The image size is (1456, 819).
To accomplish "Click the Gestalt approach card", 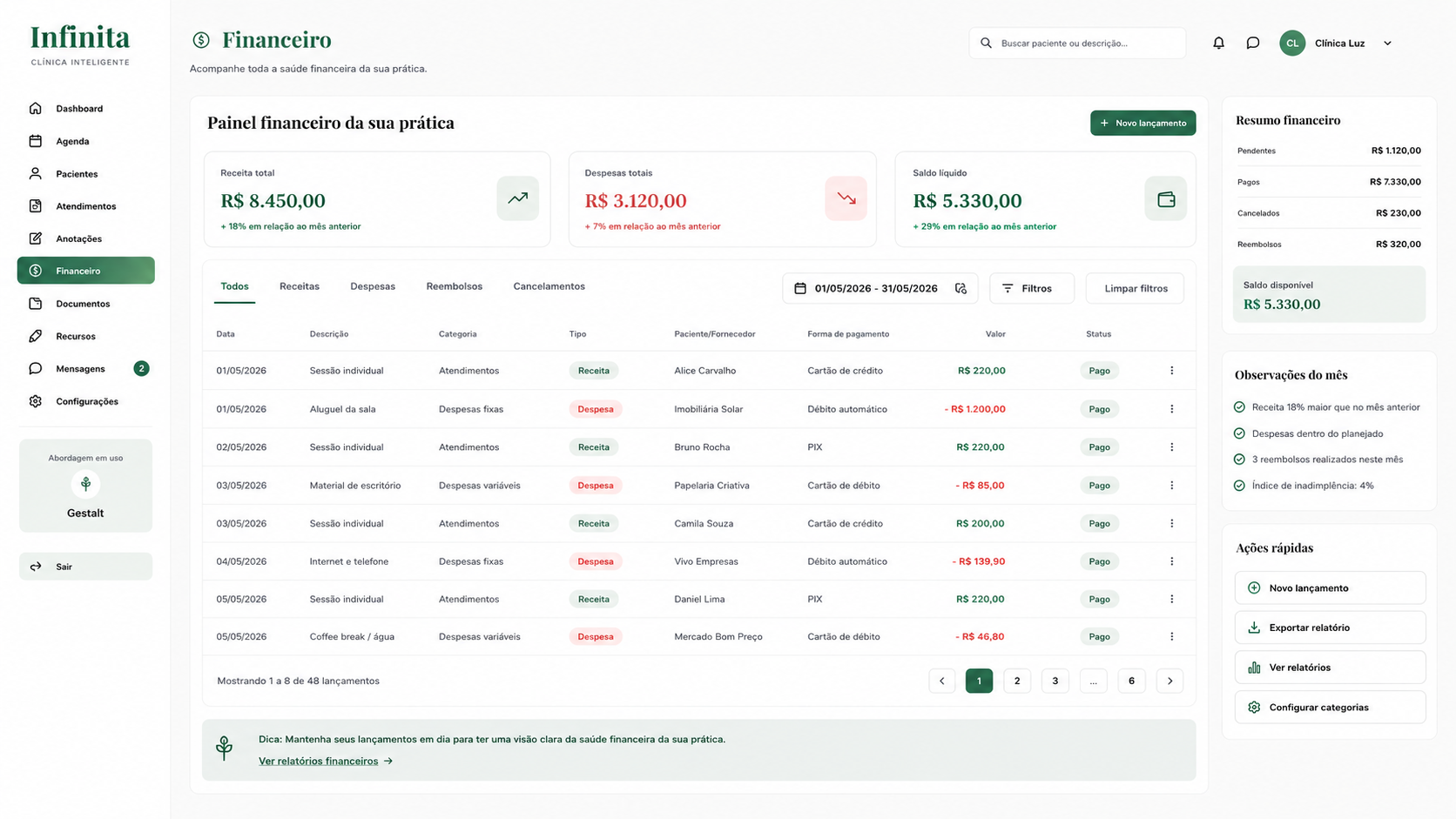I will click(x=85, y=486).
